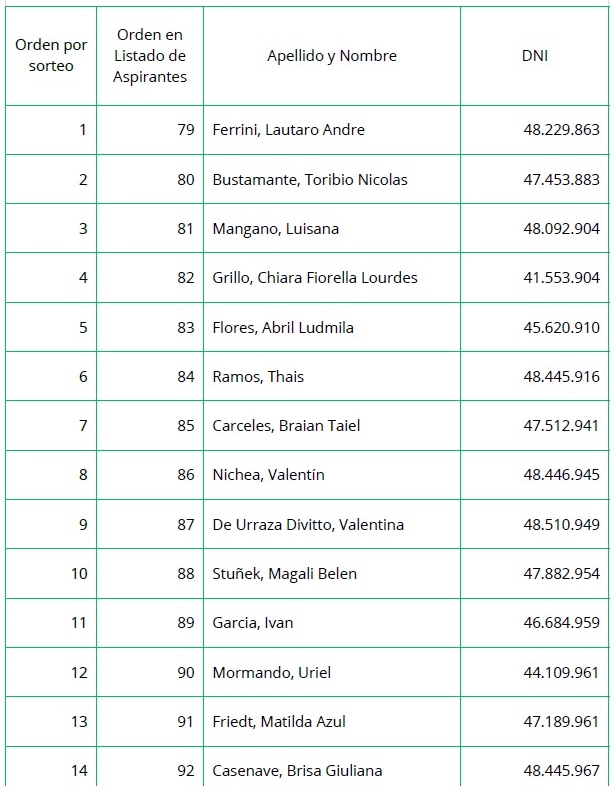This screenshot has width=615, height=796.
Task: Select the Garcia, Ivan name cell
Action: [x=252, y=623]
